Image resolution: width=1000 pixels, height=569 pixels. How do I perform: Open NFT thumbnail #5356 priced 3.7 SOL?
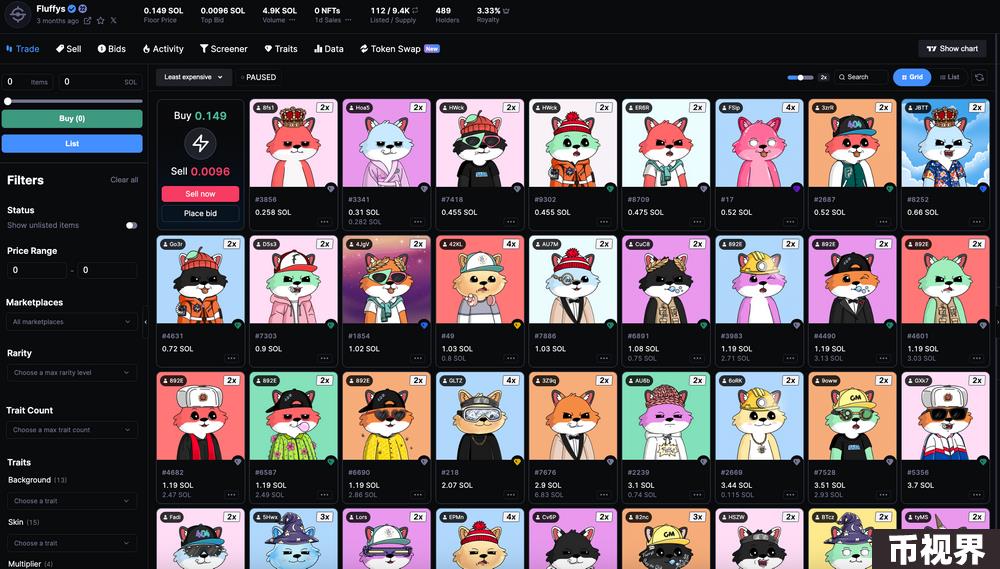point(945,416)
